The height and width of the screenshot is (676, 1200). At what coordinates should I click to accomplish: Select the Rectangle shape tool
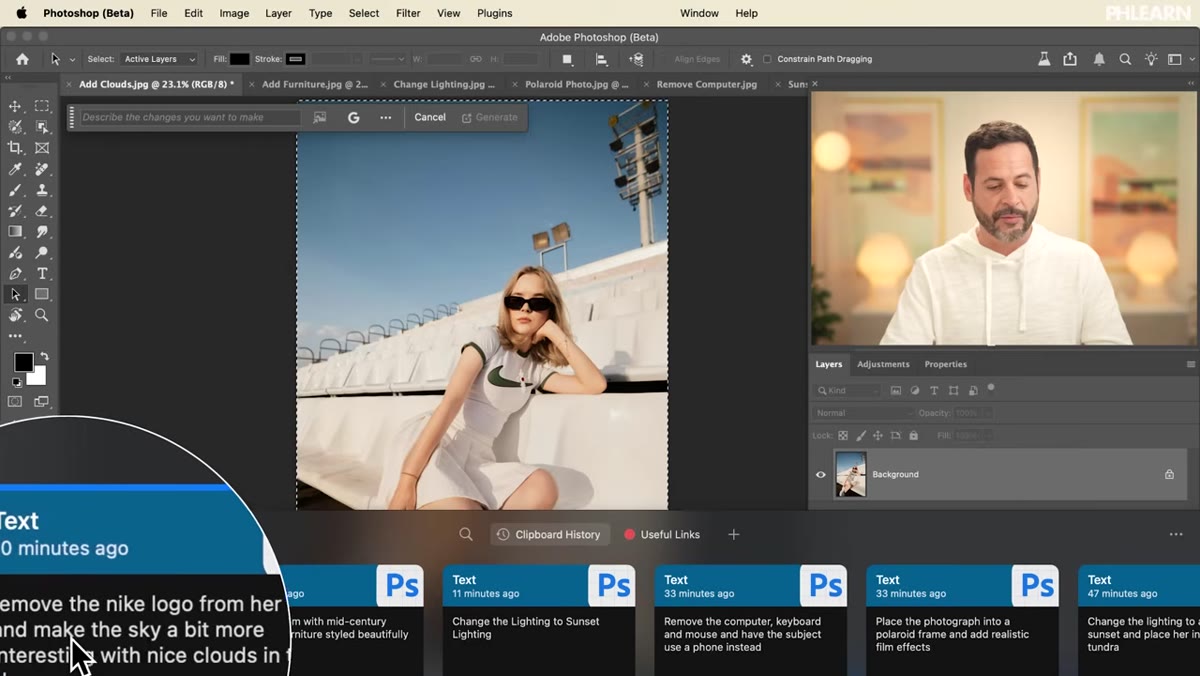tap(42, 294)
